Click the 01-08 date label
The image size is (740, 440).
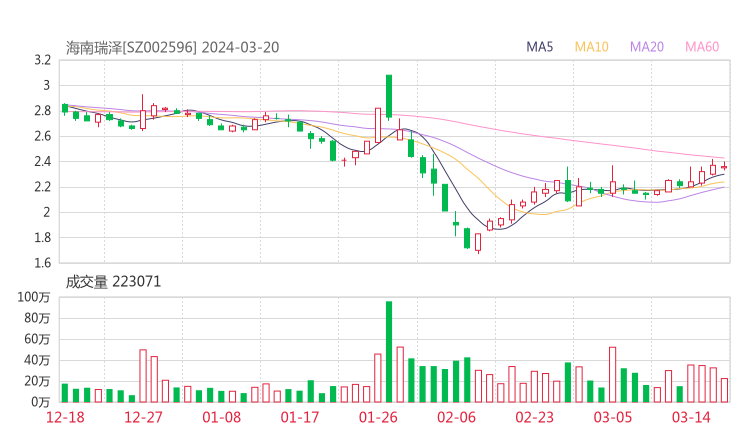tap(223, 417)
